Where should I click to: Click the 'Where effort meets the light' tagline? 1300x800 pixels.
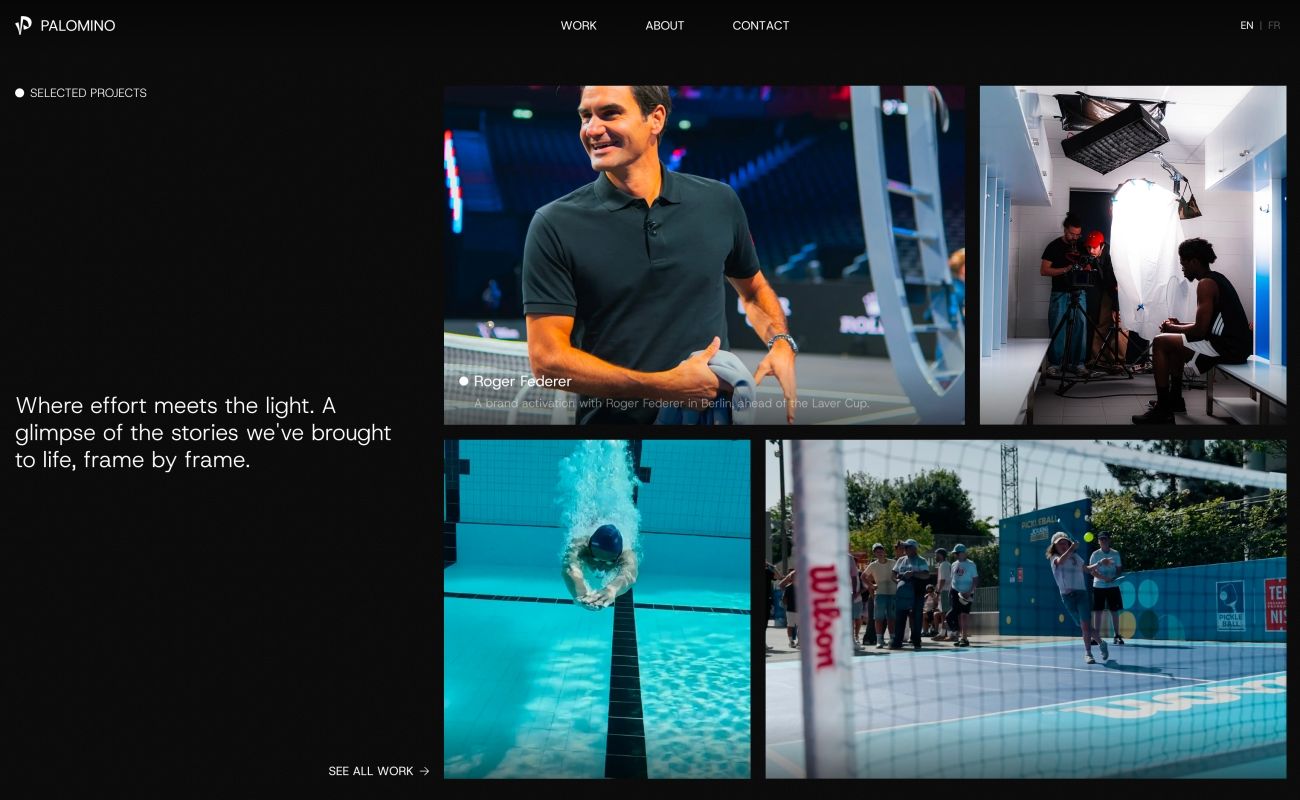(203, 433)
